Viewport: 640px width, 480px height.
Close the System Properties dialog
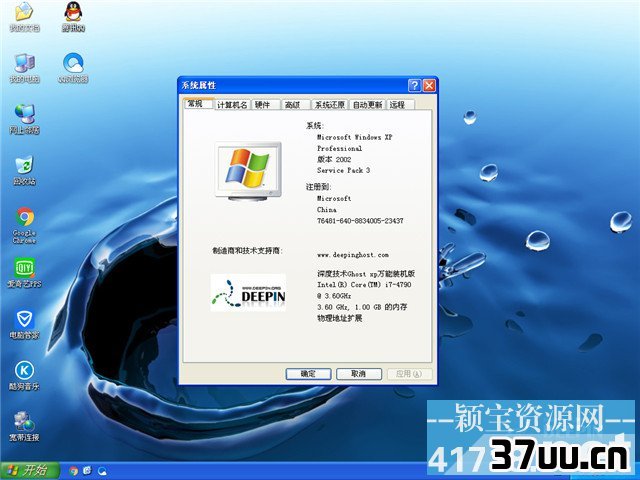pos(429,86)
